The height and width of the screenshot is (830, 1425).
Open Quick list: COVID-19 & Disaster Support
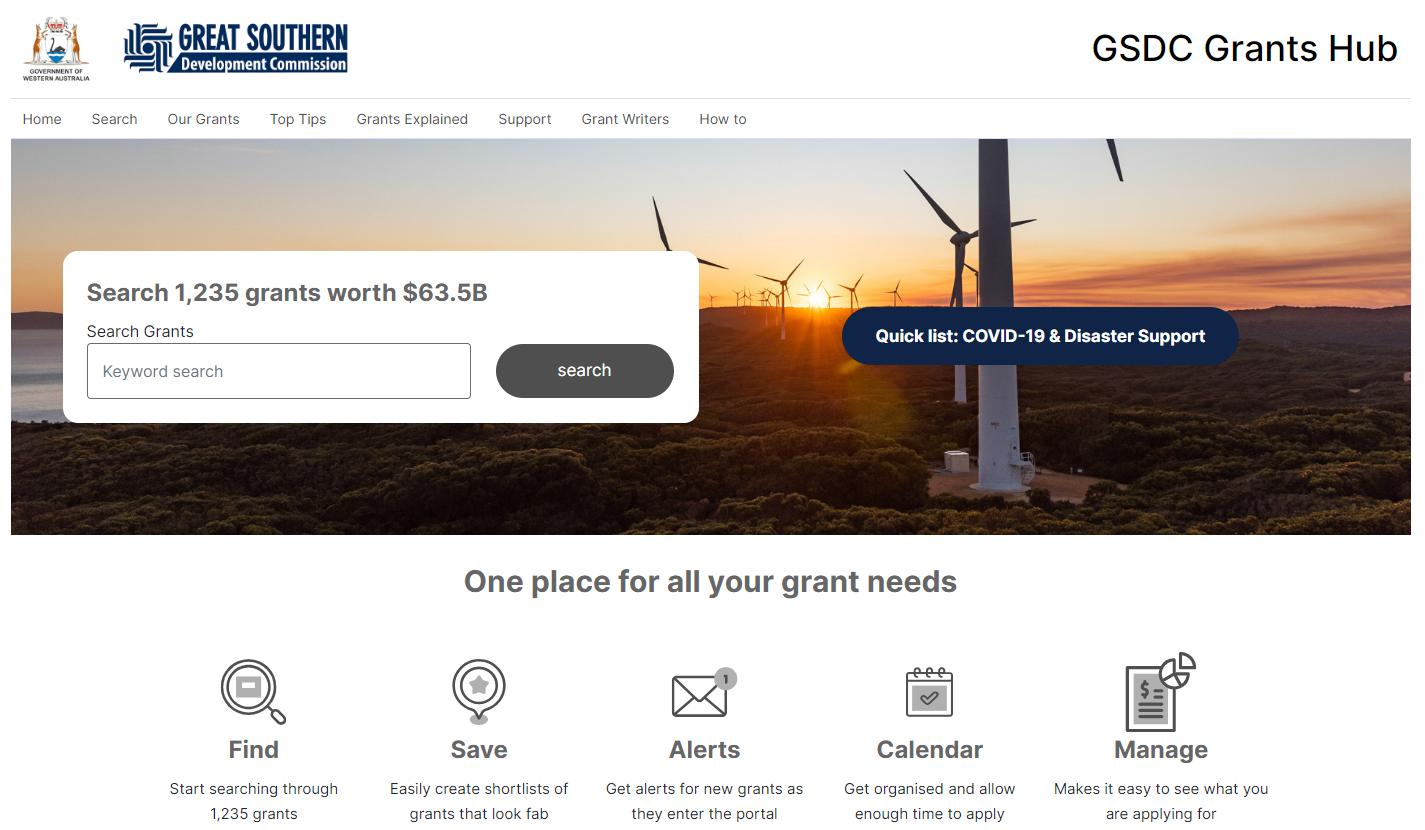tap(1040, 336)
